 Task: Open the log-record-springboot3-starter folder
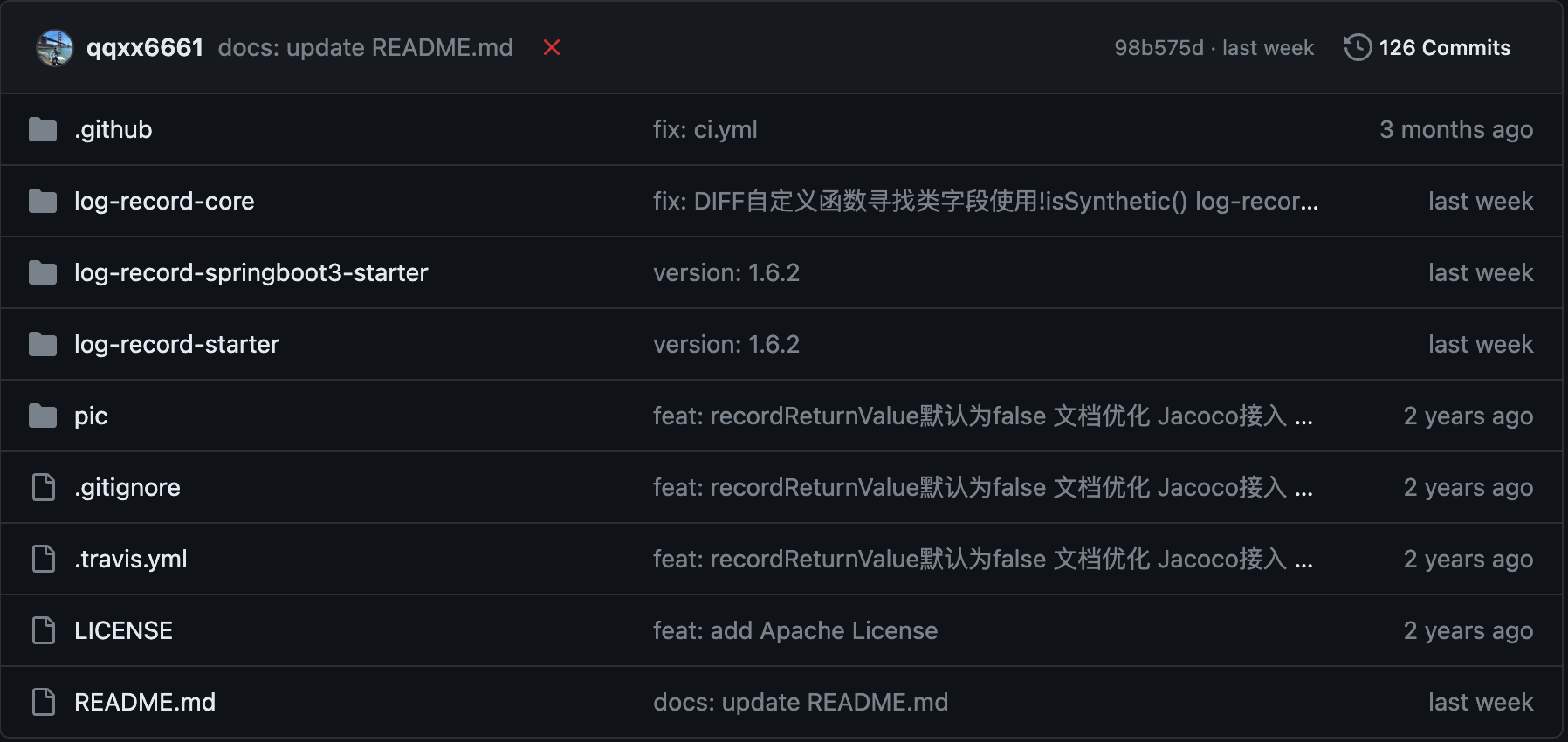(x=251, y=272)
